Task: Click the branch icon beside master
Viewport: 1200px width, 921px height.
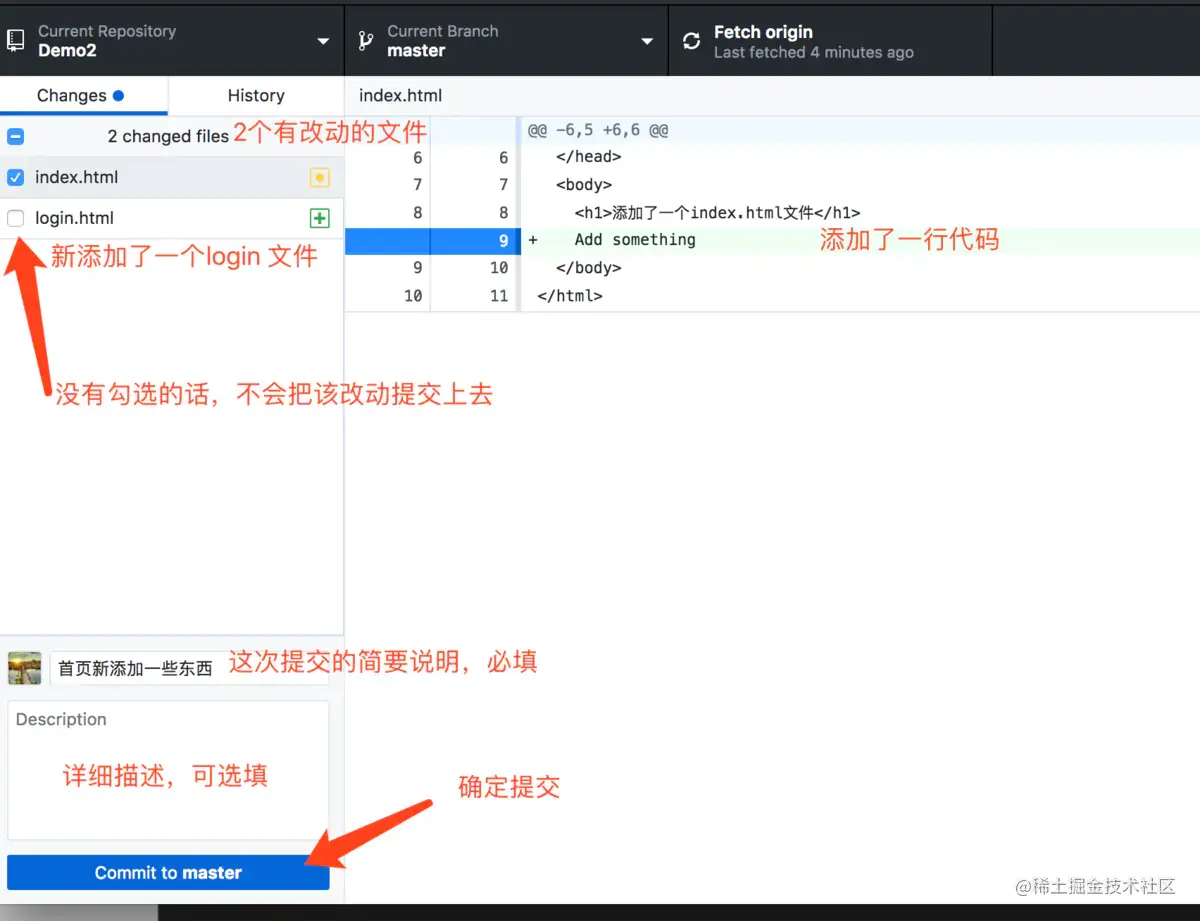Action: point(366,41)
